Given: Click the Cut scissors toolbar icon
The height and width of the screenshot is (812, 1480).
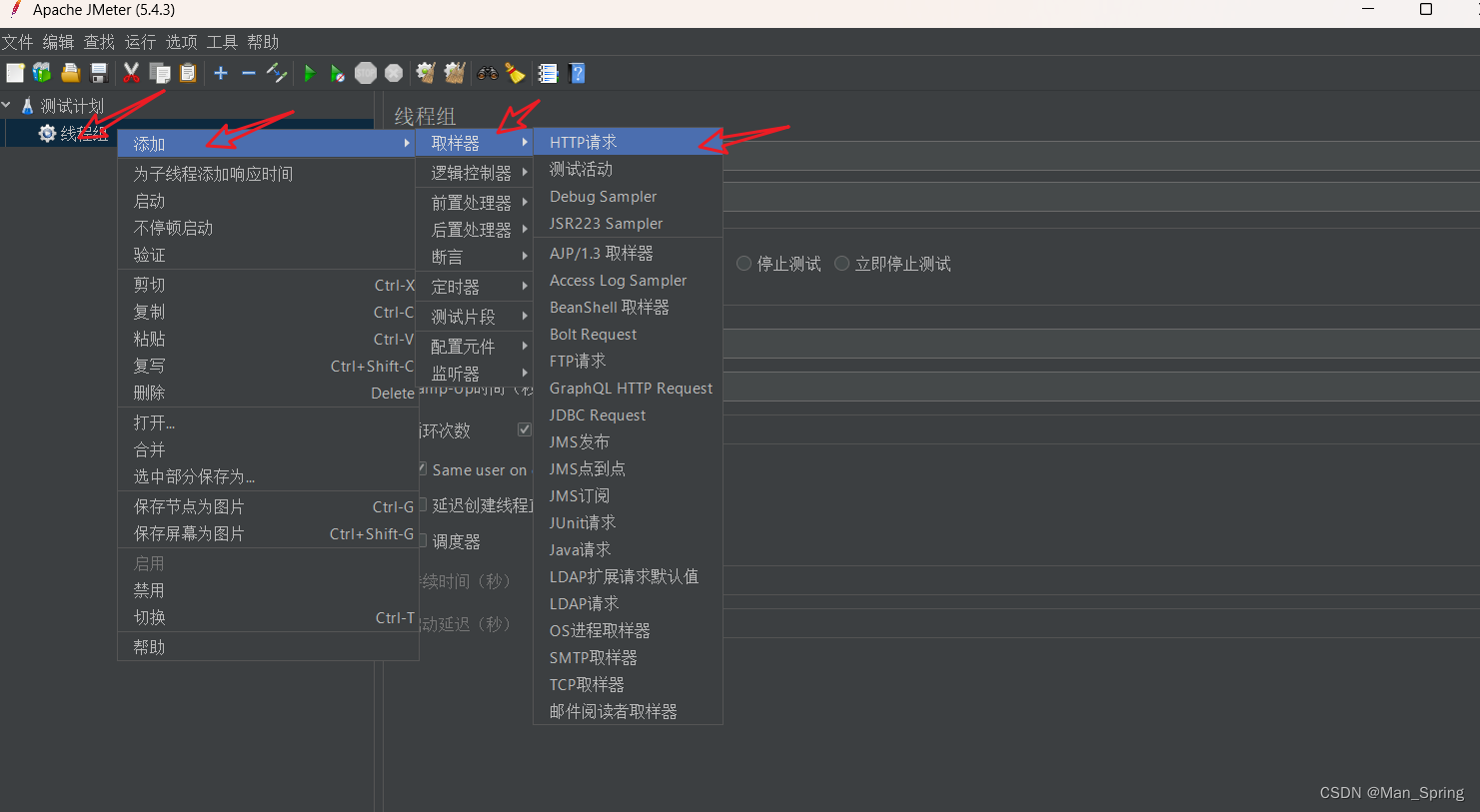Looking at the screenshot, I should pyautogui.click(x=131, y=73).
